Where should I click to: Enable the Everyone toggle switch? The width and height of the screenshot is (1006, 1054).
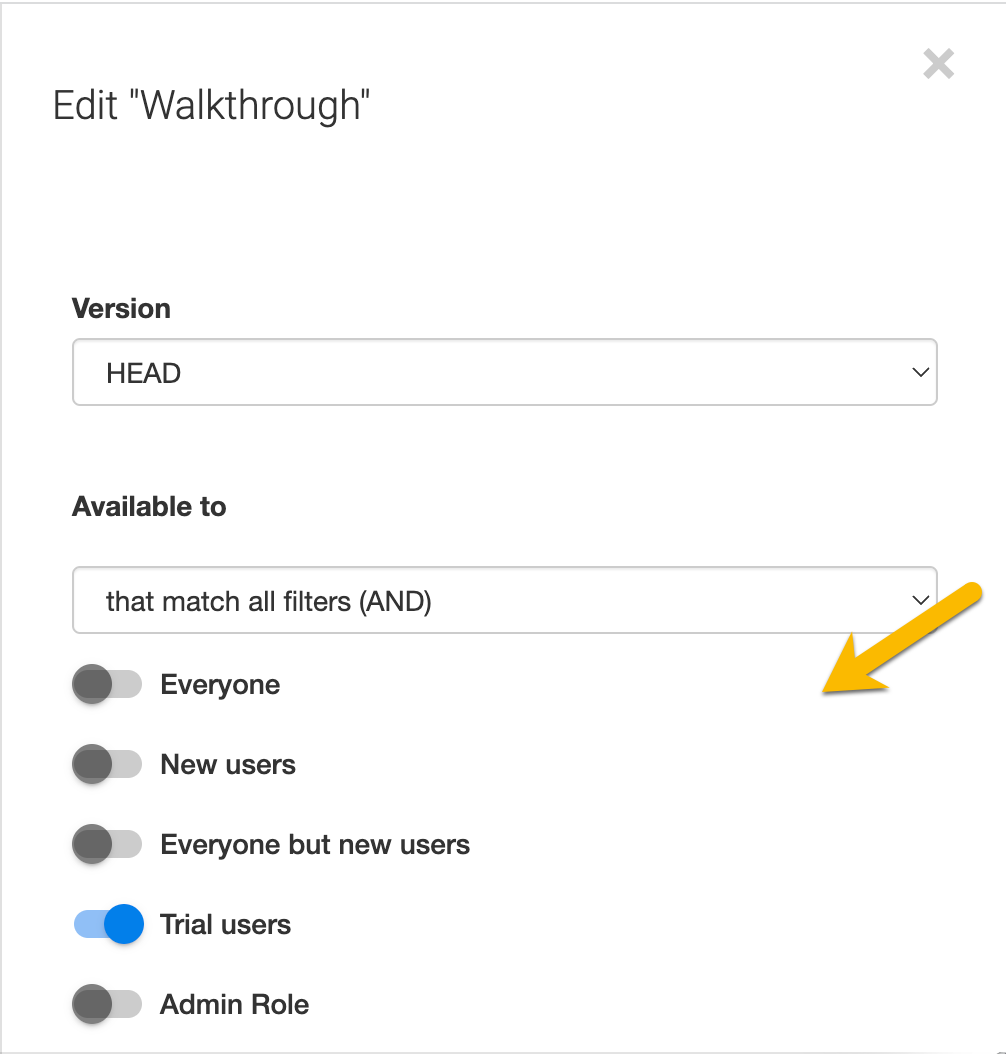tap(107, 685)
